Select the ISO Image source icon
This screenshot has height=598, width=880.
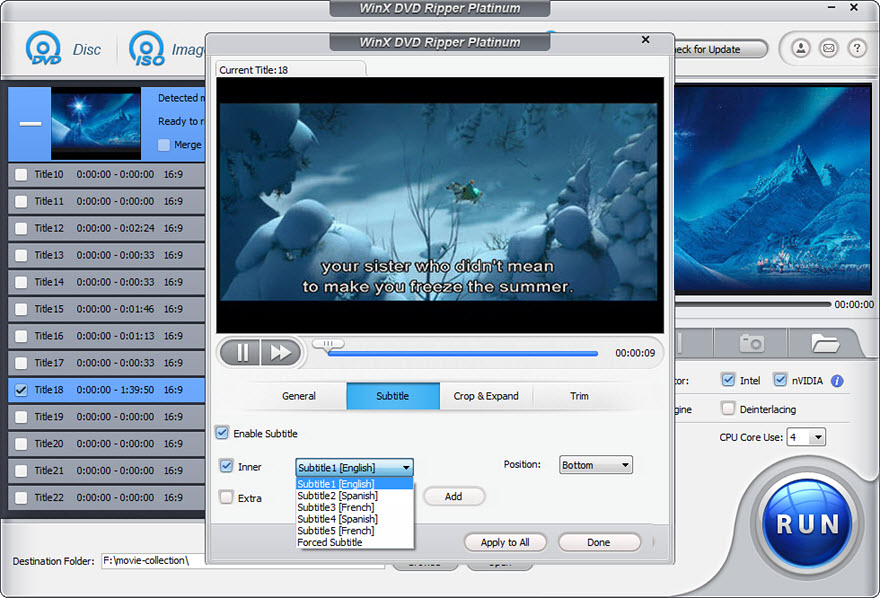[x=146, y=48]
